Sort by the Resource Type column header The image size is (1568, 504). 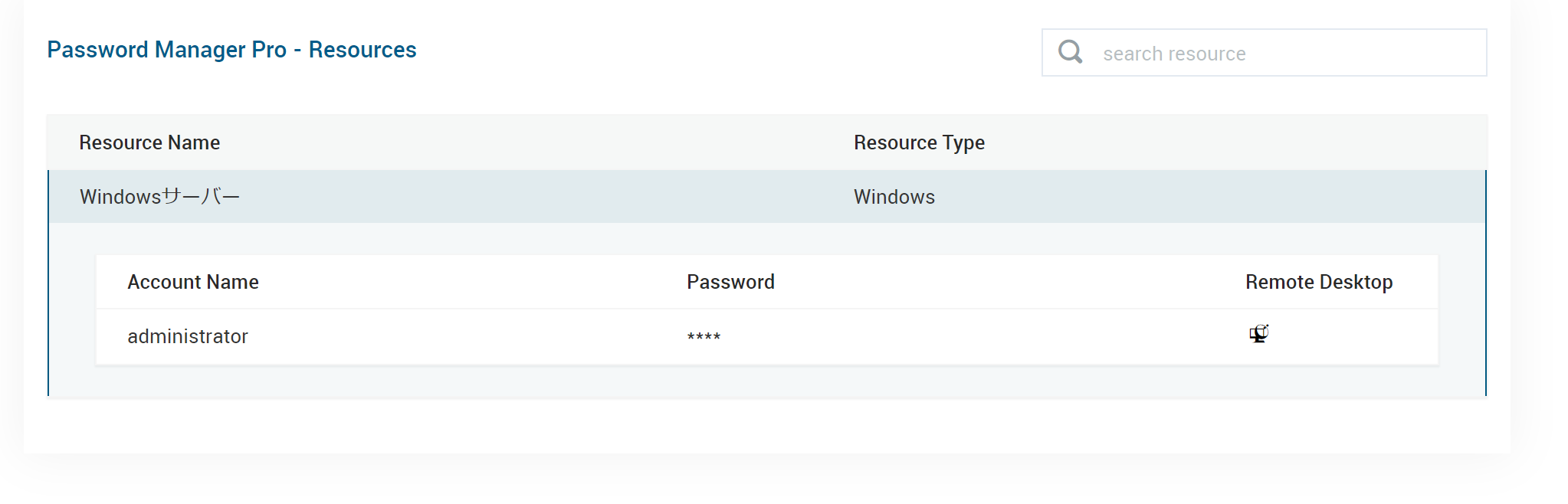click(x=919, y=142)
